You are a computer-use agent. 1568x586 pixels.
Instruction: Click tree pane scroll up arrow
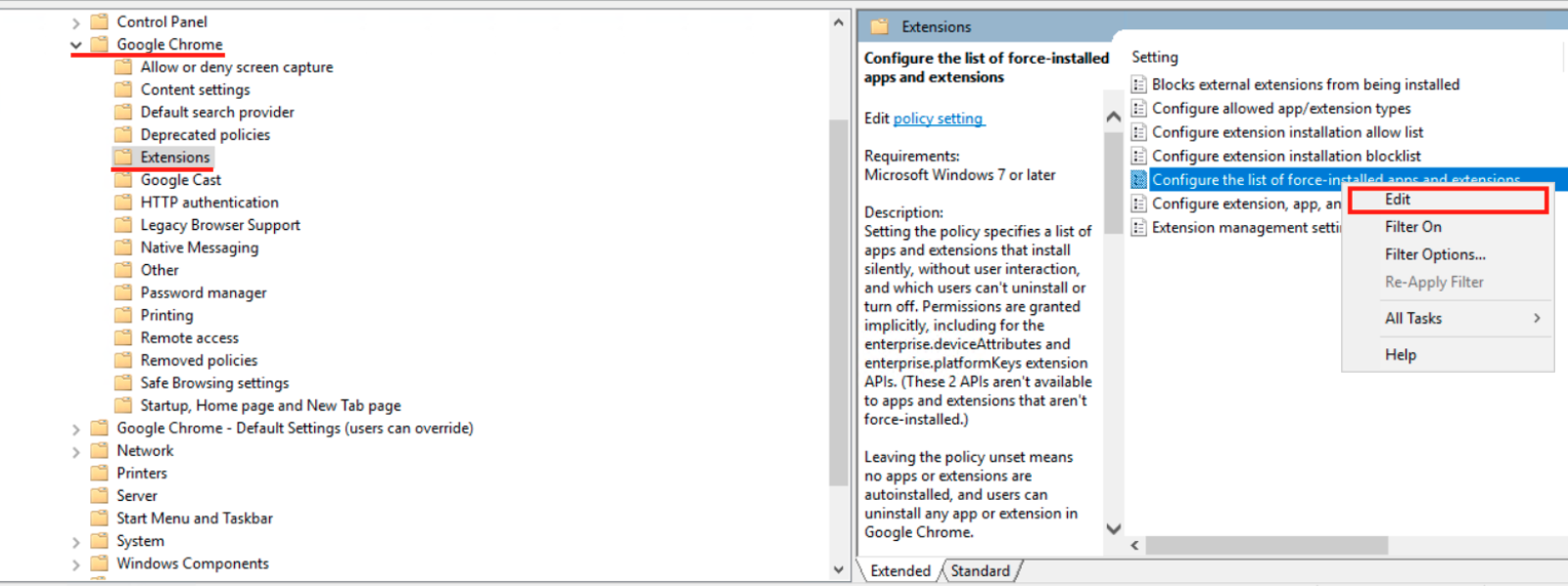pyautogui.click(x=838, y=22)
